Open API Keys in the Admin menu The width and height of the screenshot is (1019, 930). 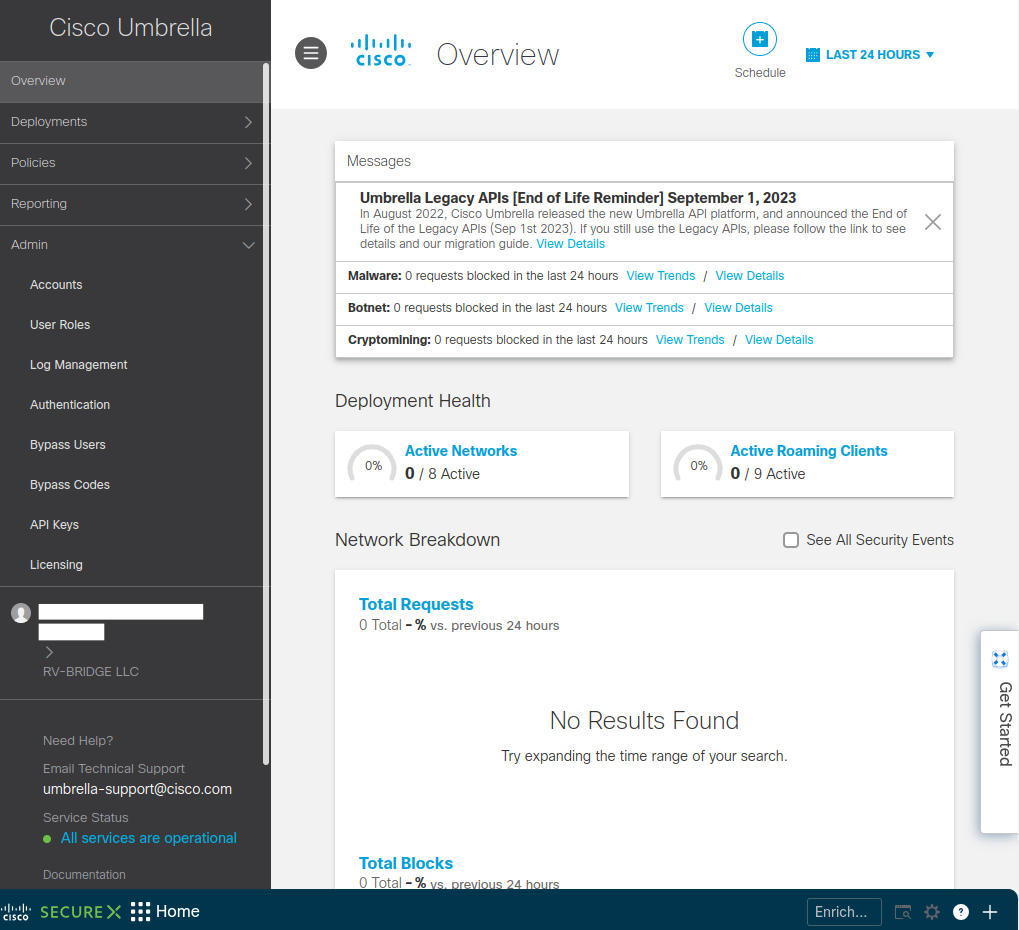(x=54, y=525)
